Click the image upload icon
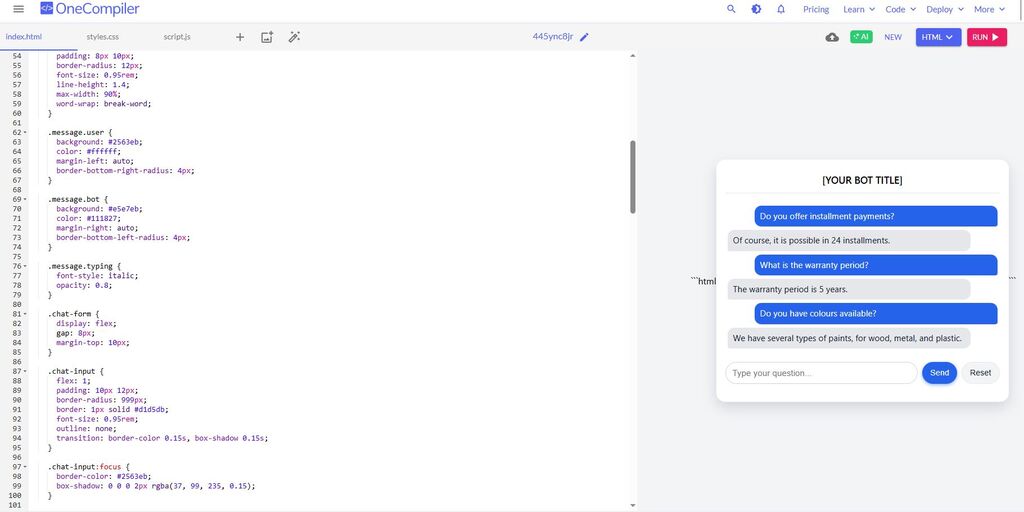This screenshot has width=1024, height=512. 267,37
